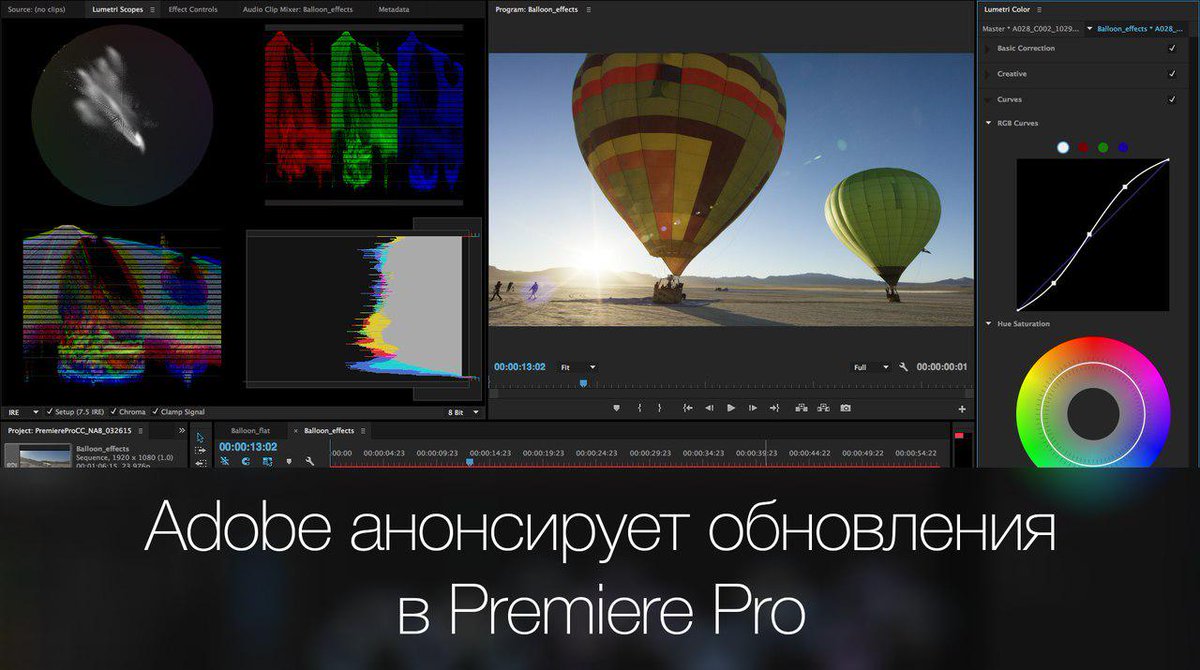Screen dimensions: 1200x670
Task: Select the Selection arrow tool
Action: tap(200, 437)
